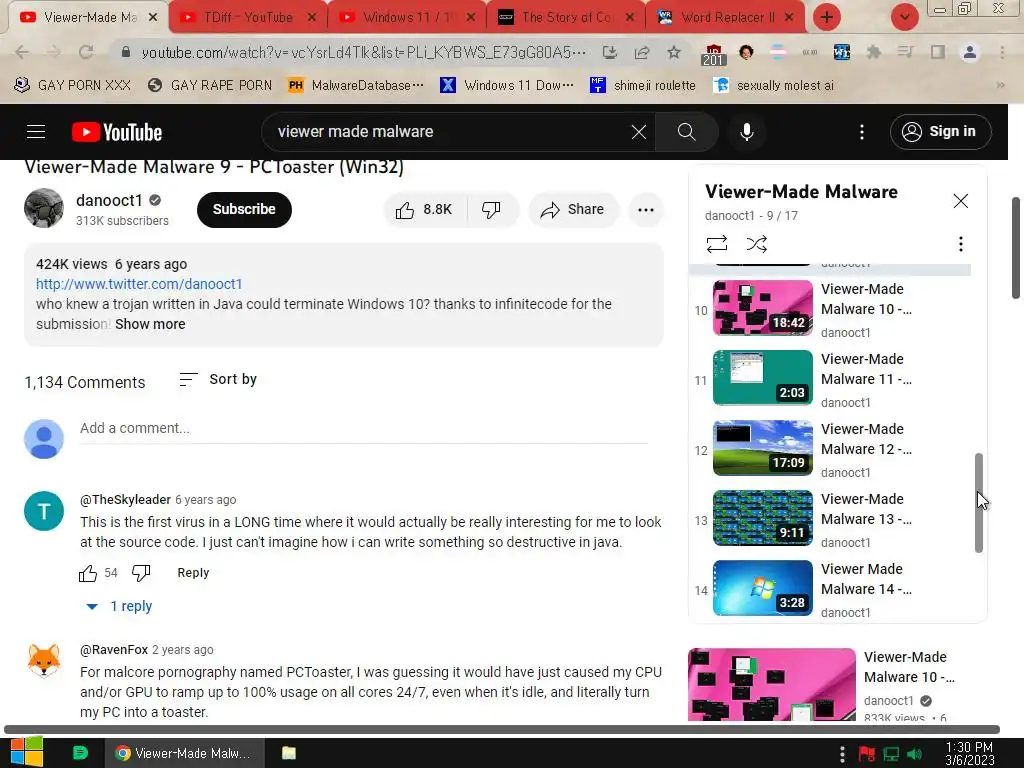Toggle loop playlist

(x=716, y=244)
